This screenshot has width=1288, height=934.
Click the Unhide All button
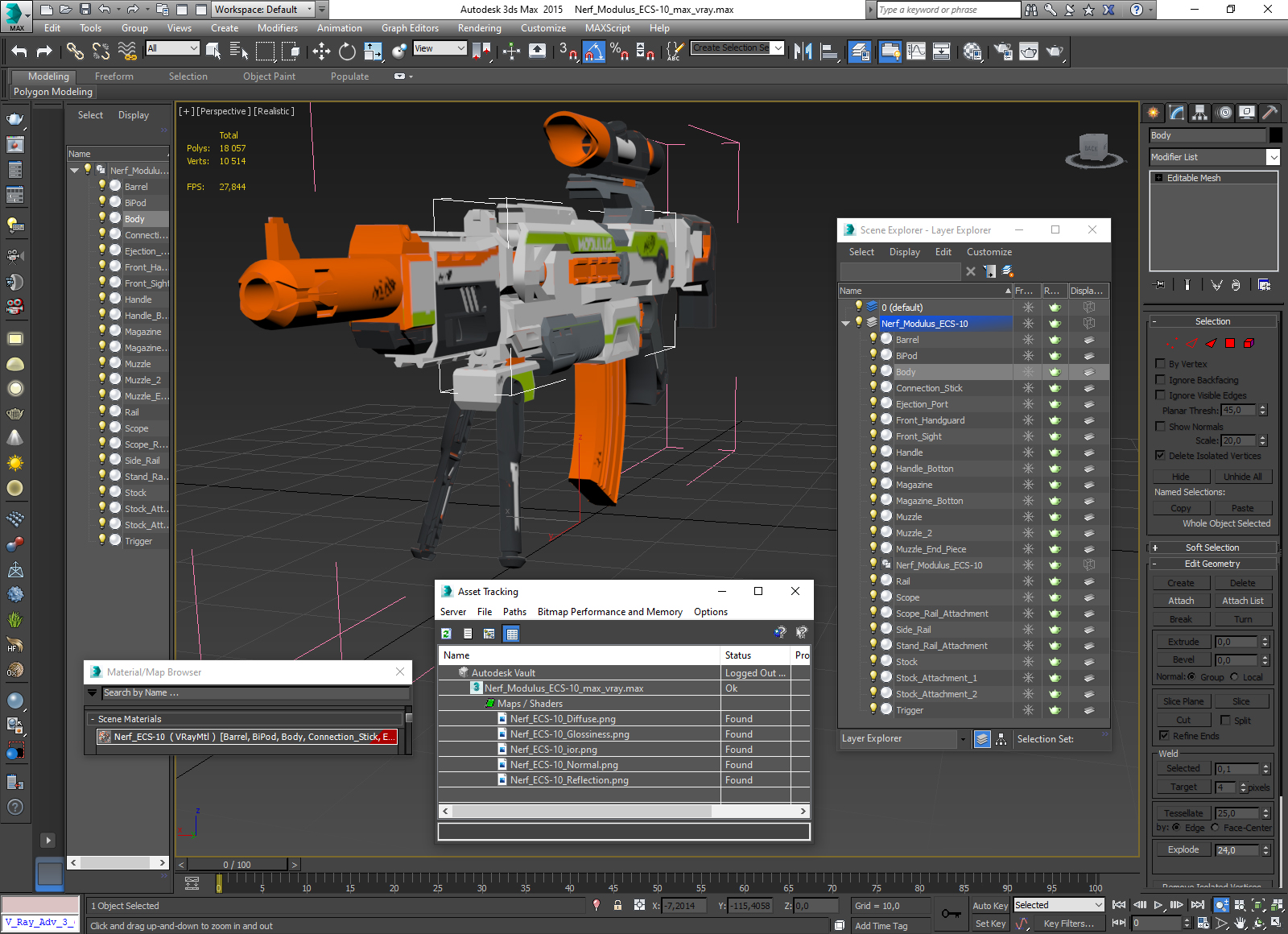tap(1242, 477)
